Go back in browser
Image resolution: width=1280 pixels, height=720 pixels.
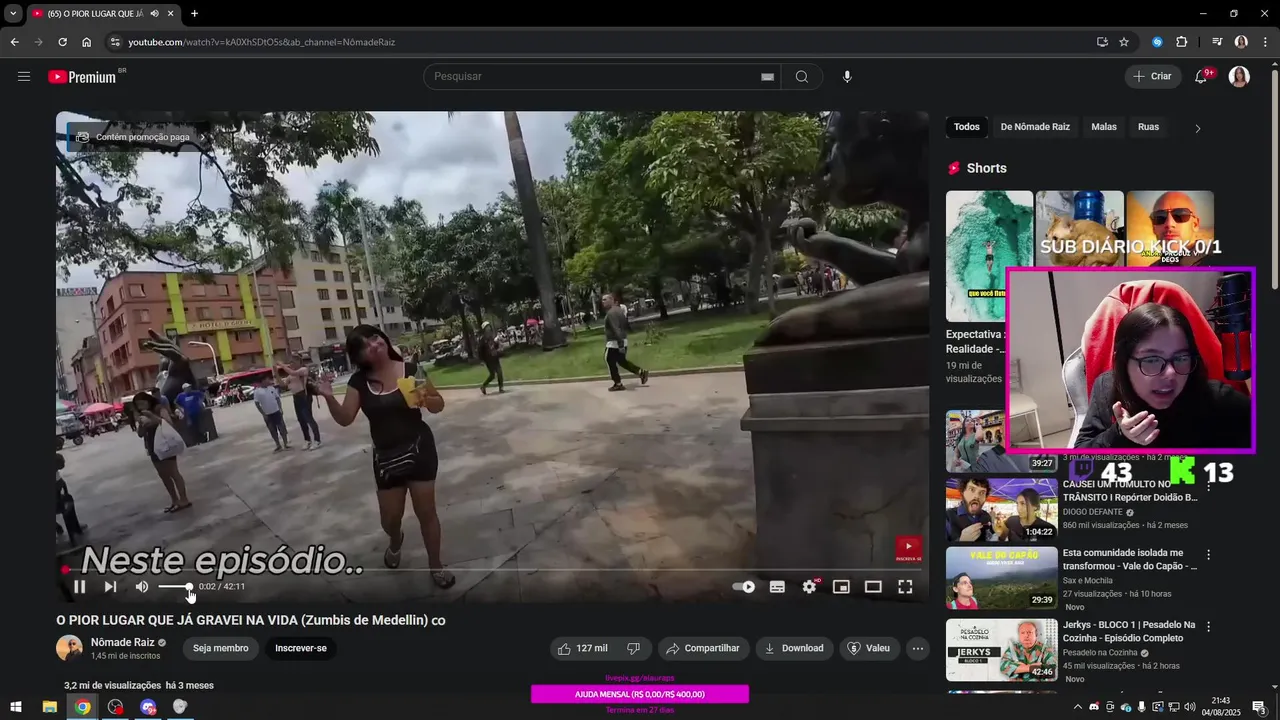click(x=14, y=42)
